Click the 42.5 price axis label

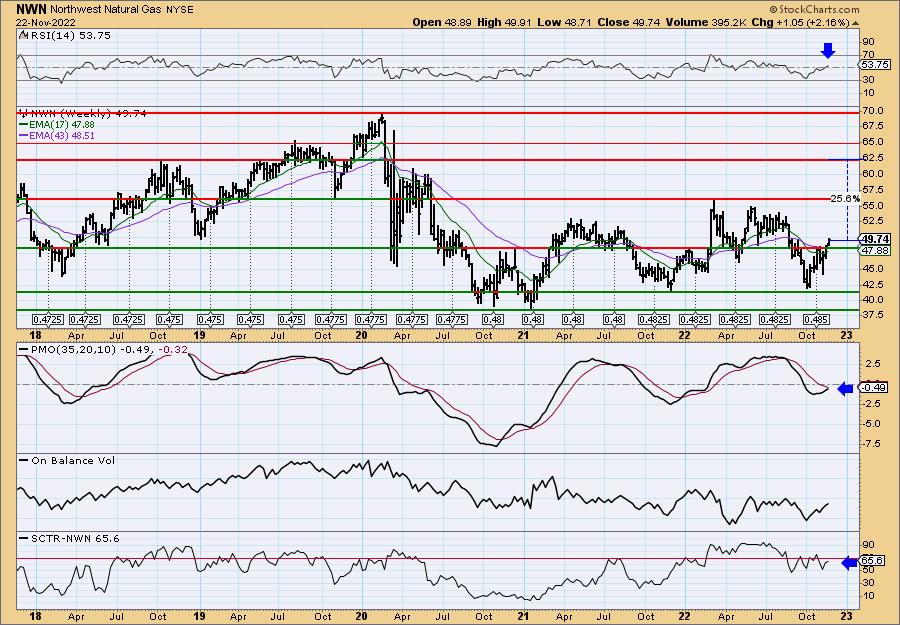[x=873, y=284]
